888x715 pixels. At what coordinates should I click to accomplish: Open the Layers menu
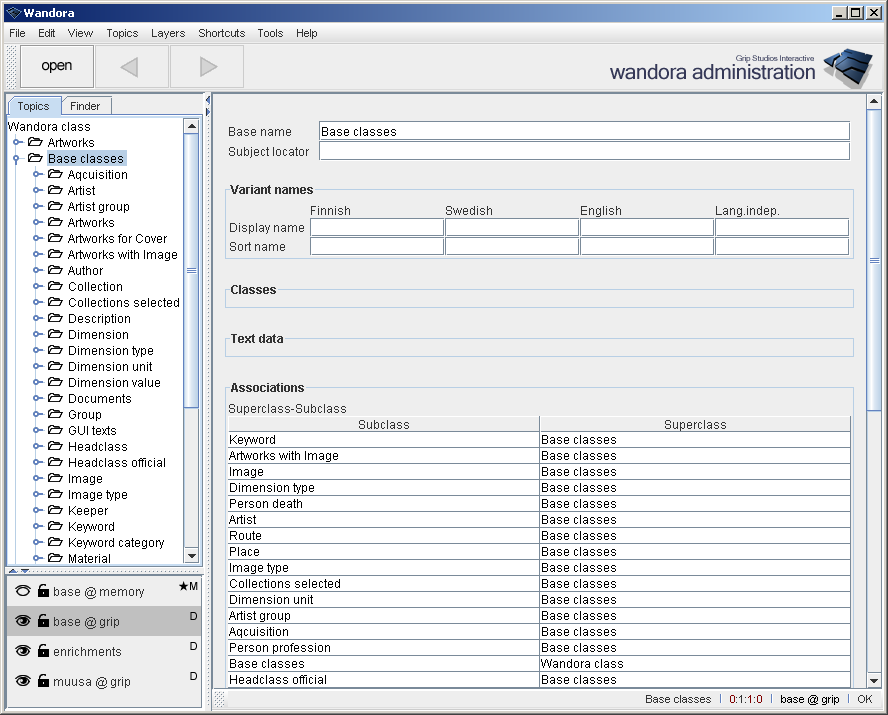tap(167, 33)
